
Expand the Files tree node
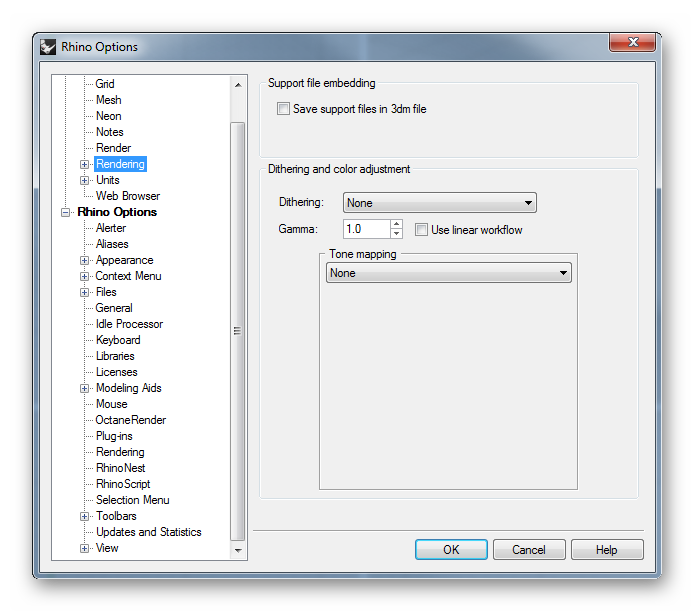click(84, 292)
